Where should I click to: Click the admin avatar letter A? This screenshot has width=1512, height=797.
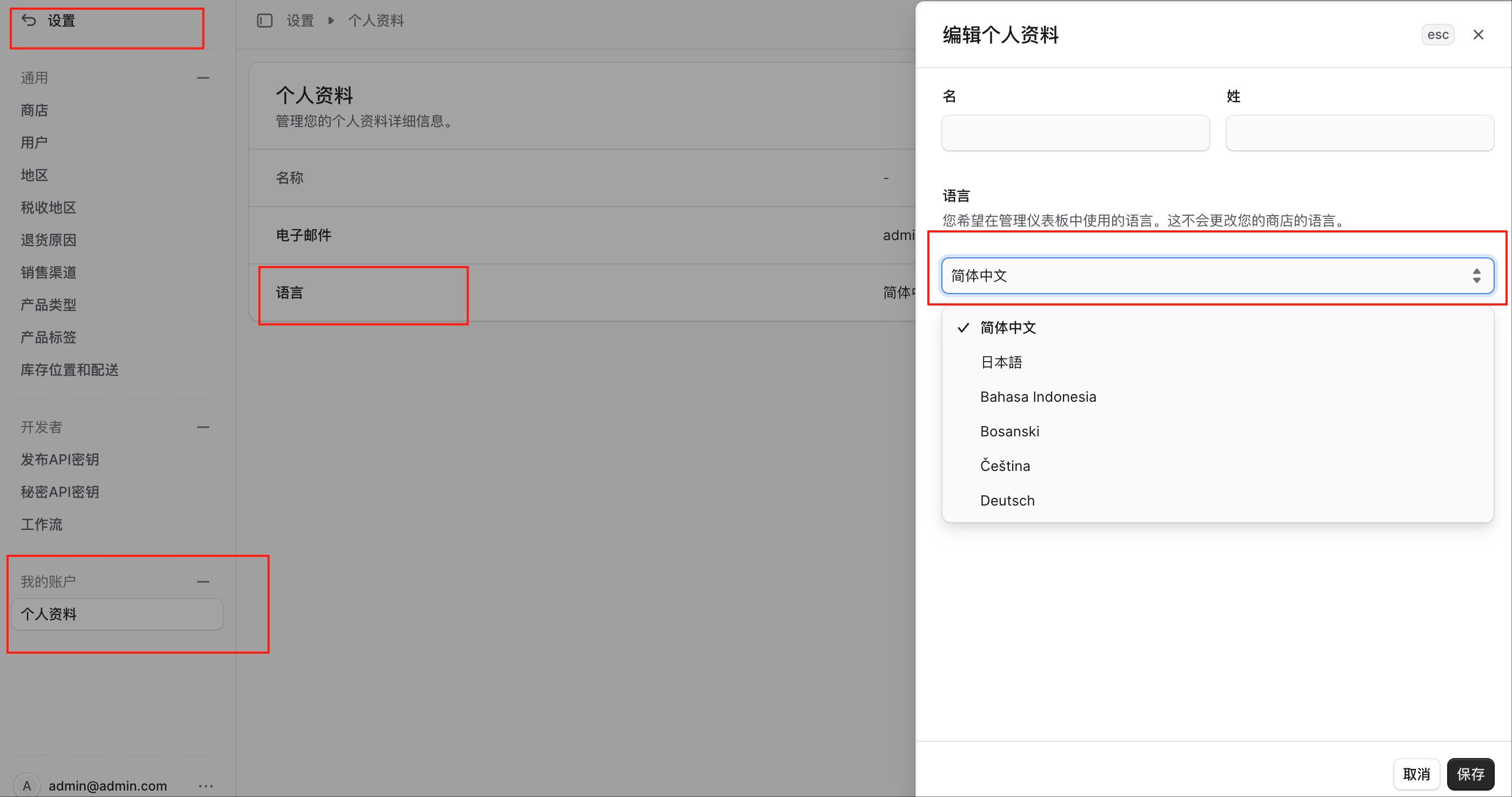point(27,785)
